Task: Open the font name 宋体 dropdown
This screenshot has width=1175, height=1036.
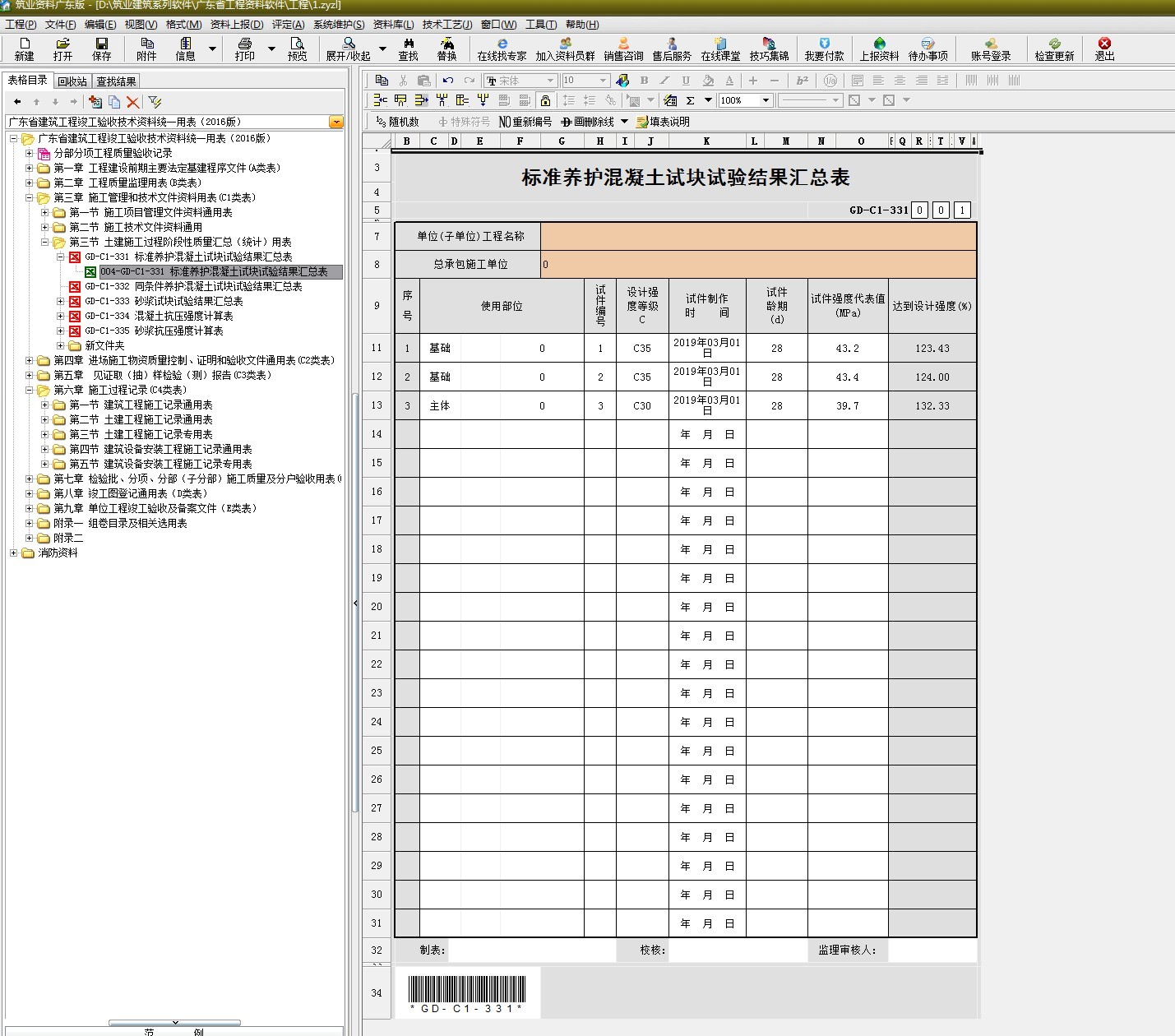Action: click(550, 81)
